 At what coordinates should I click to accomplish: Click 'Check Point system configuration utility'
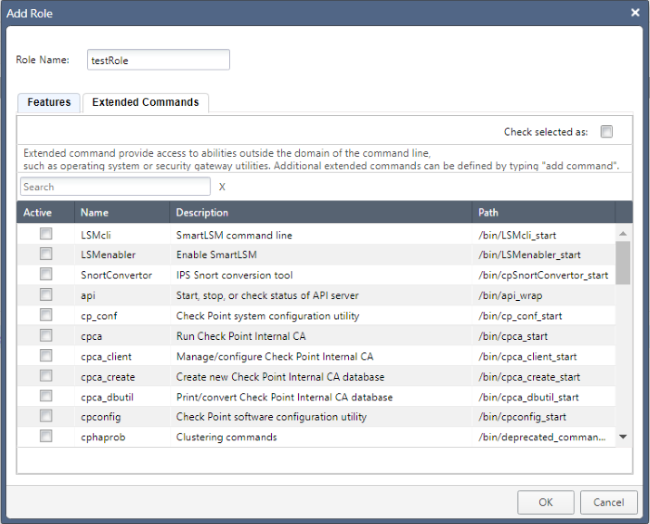[x=268, y=316]
